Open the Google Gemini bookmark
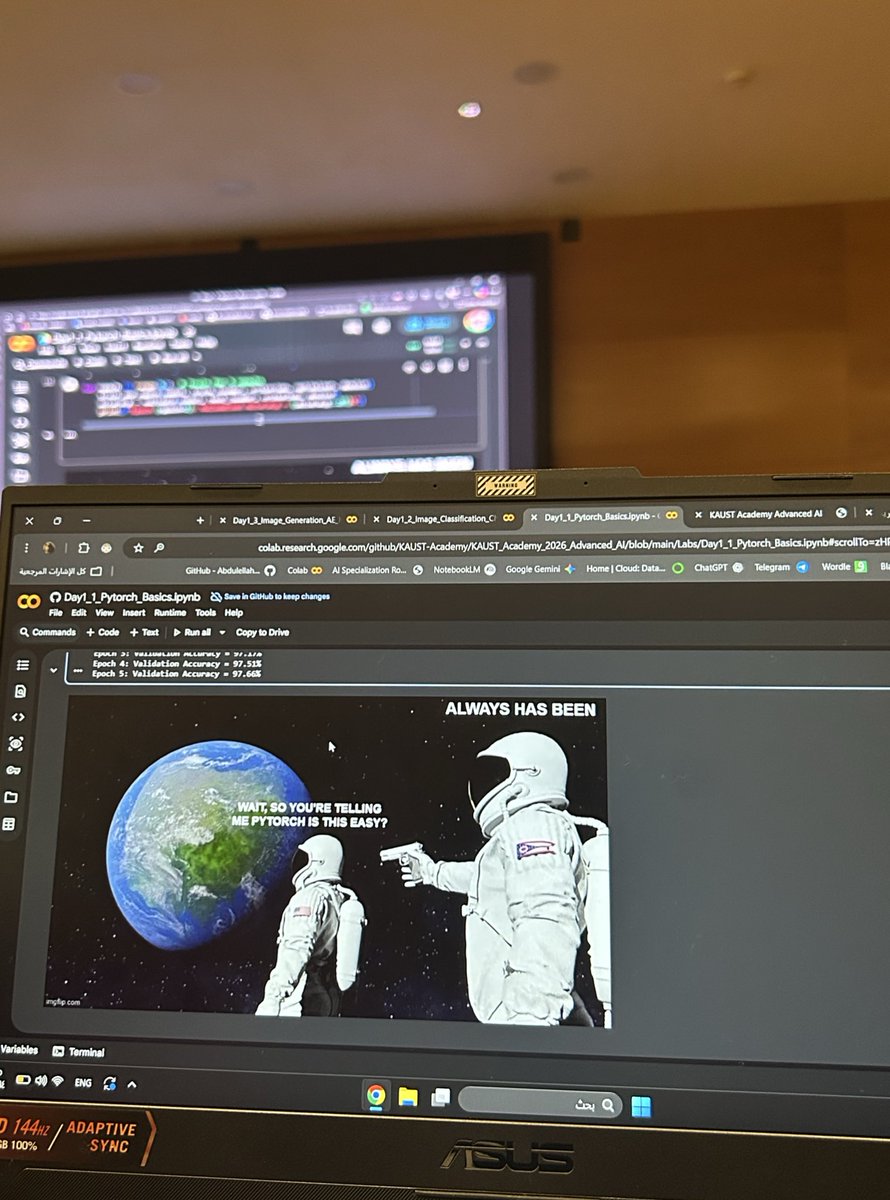The height and width of the screenshot is (1200, 890). tap(540, 568)
